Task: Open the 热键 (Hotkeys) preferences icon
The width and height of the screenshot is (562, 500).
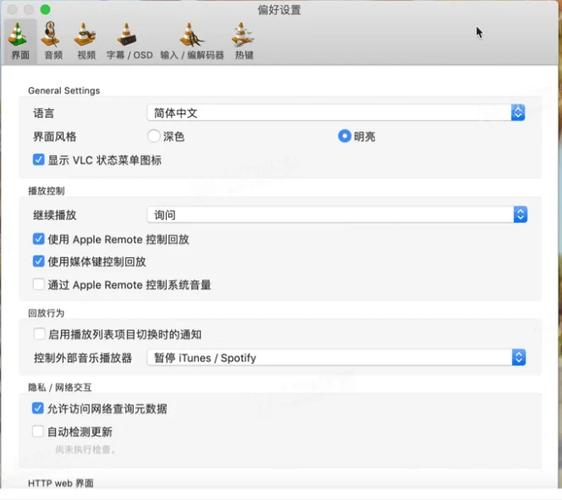Action: (x=243, y=35)
